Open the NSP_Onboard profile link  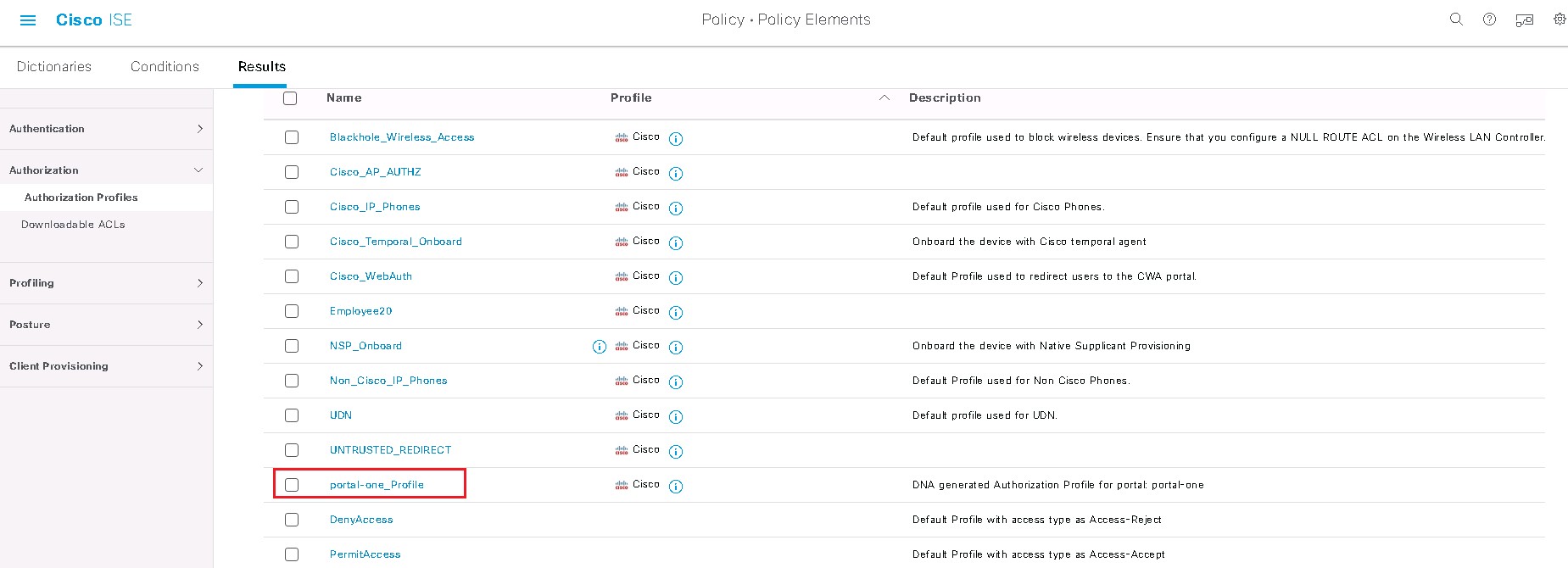[365, 346]
